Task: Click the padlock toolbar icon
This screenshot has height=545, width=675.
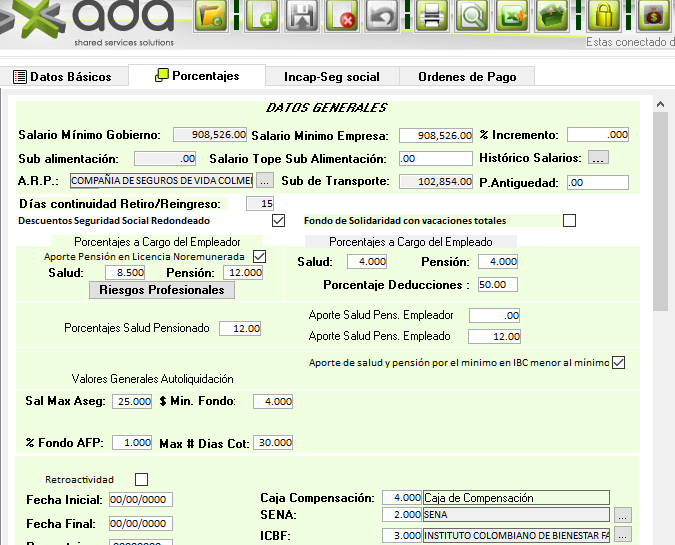Action: (603, 16)
